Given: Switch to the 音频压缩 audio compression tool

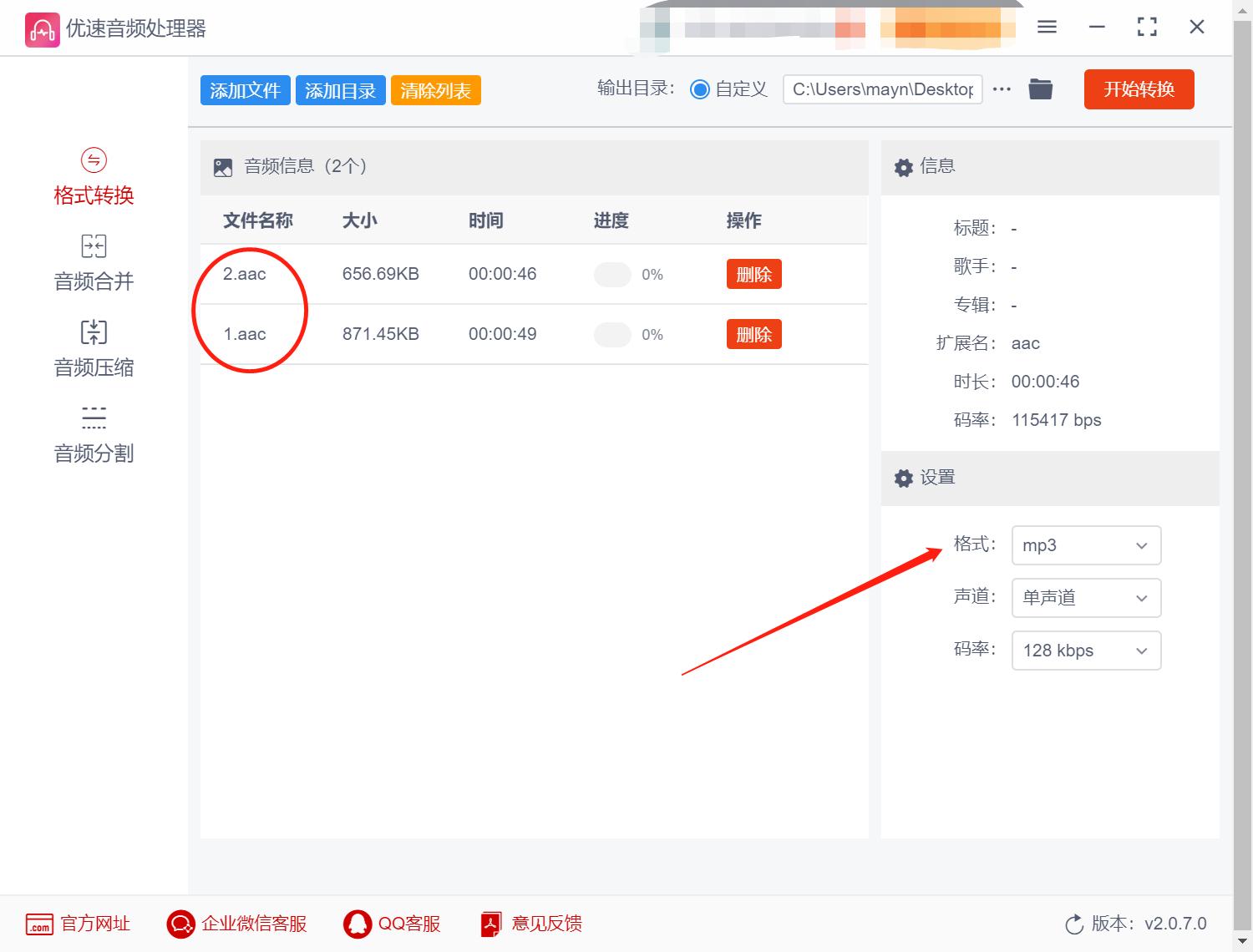Looking at the screenshot, I should (93, 349).
